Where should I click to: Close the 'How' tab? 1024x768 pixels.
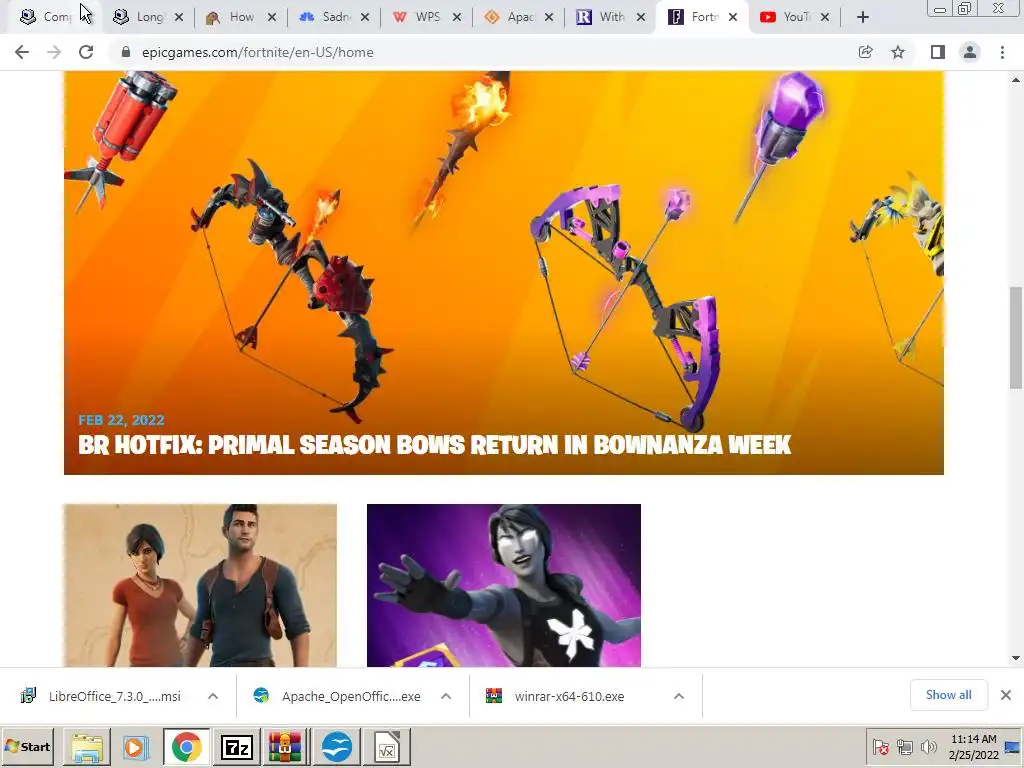tap(272, 18)
